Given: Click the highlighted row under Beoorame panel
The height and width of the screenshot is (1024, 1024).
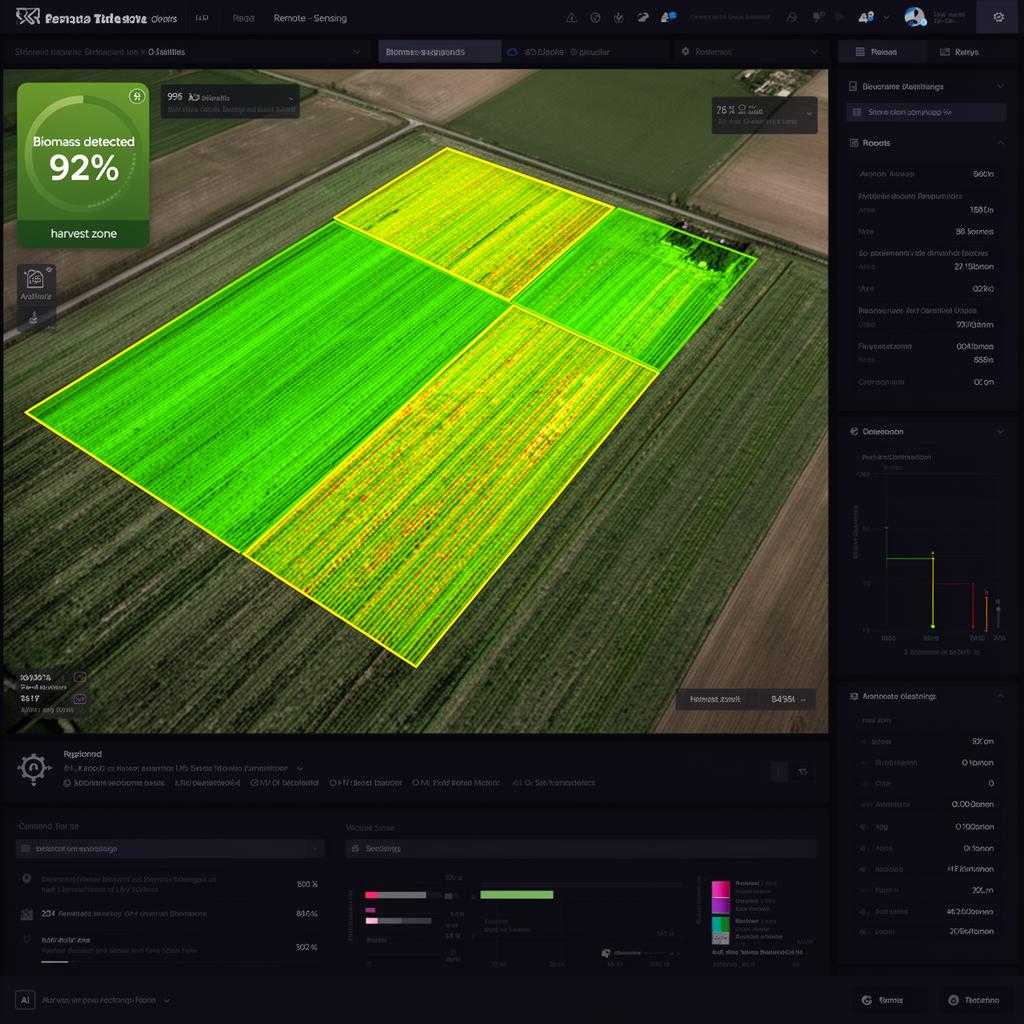Looking at the screenshot, I should tap(926, 112).
